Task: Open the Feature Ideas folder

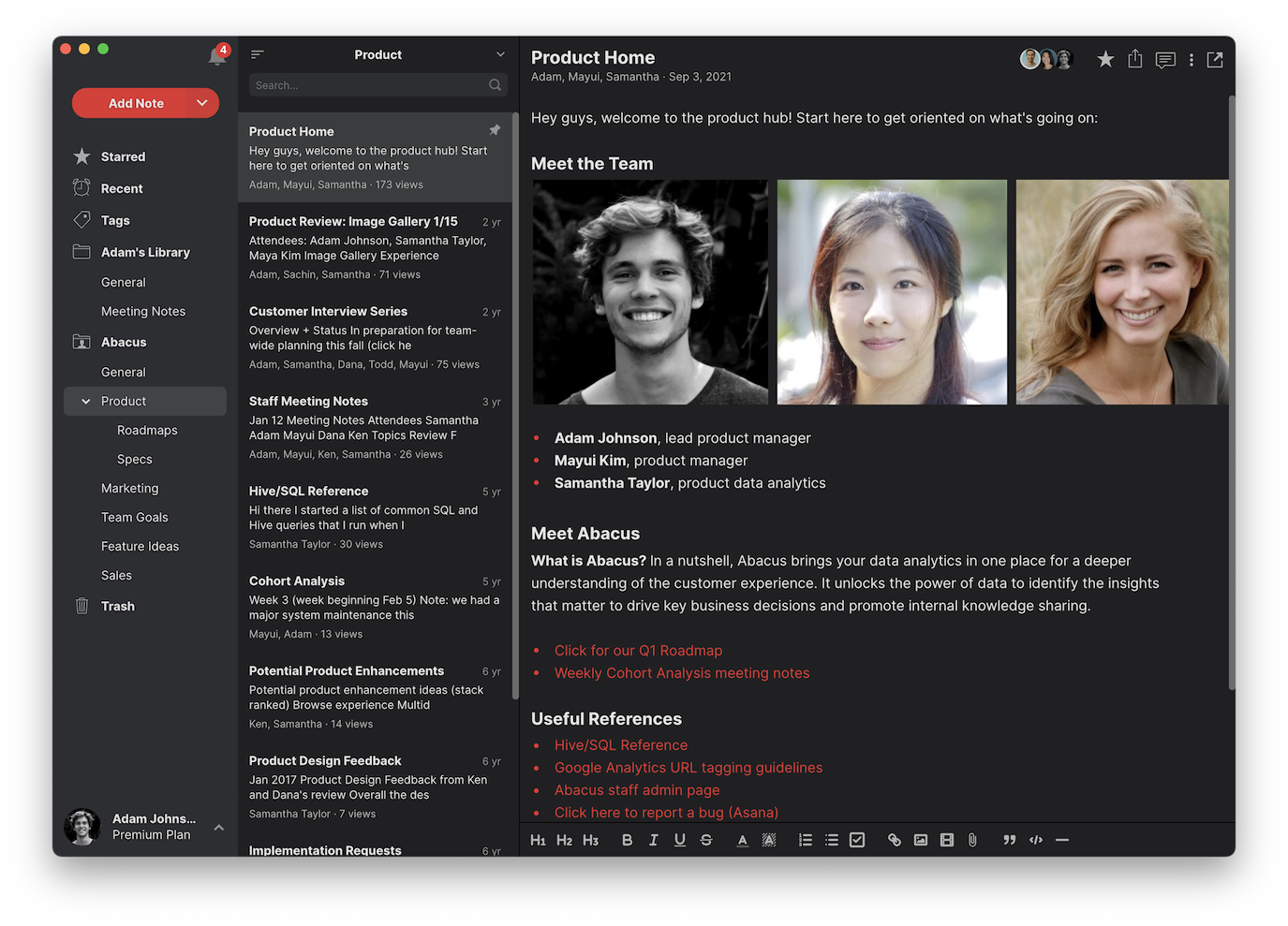Action: point(141,546)
